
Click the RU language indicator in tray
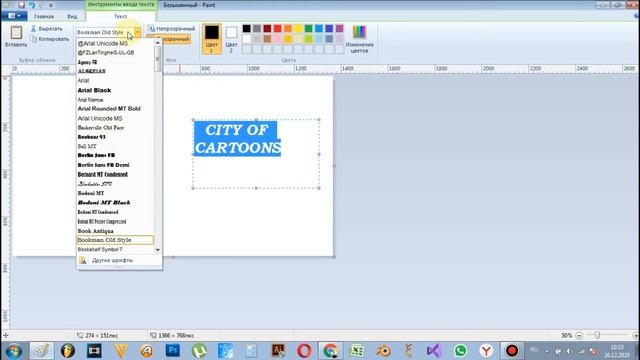(534, 350)
